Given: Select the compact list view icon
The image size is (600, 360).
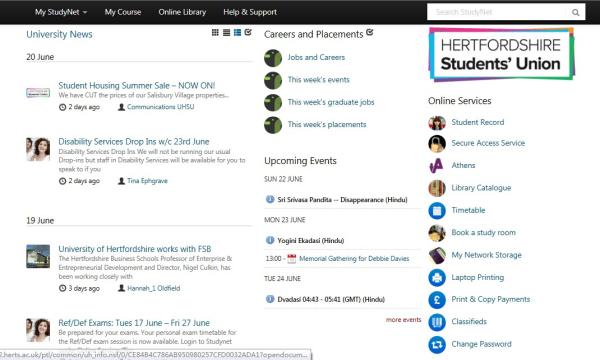Looking at the screenshot, I should pyautogui.click(x=227, y=33).
